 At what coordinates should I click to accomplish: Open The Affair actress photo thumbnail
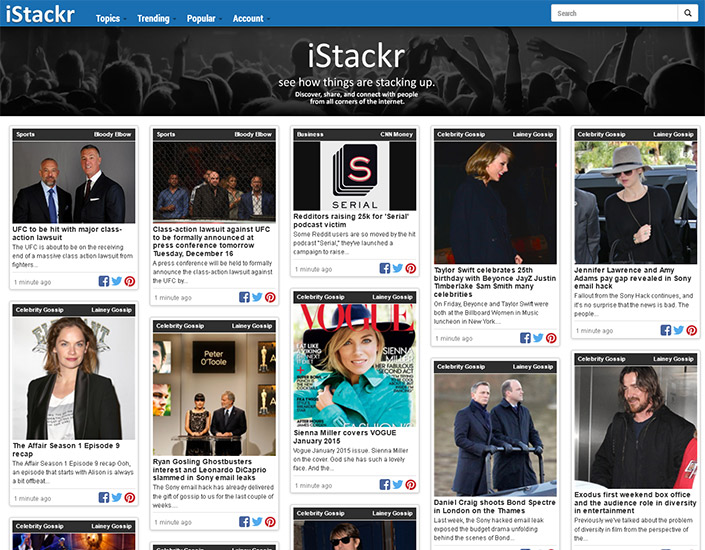(74, 378)
